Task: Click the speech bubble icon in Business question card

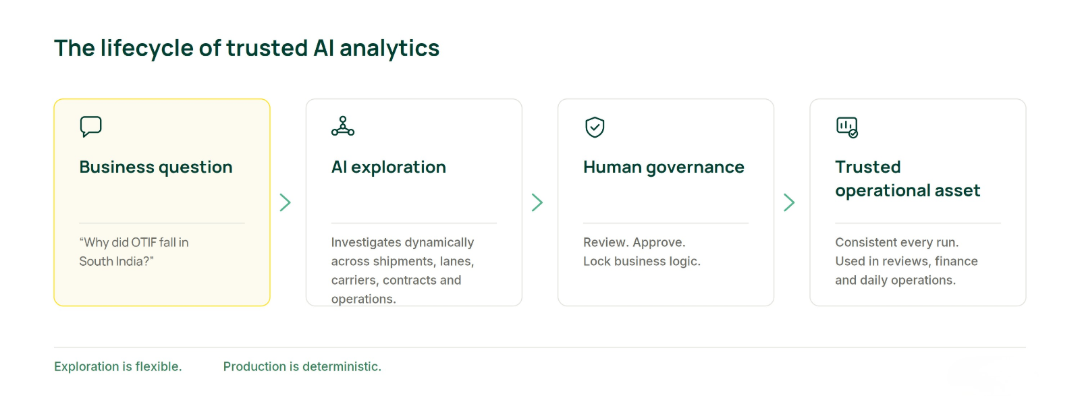Action: [x=91, y=127]
